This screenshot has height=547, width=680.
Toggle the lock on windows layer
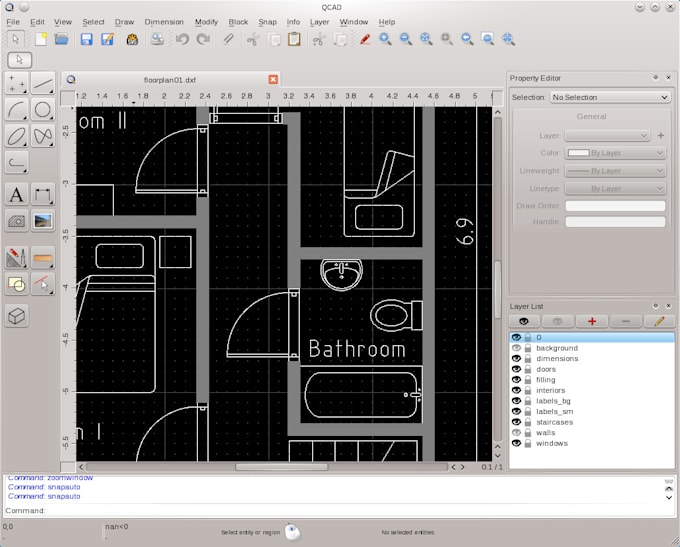coord(528,443)
